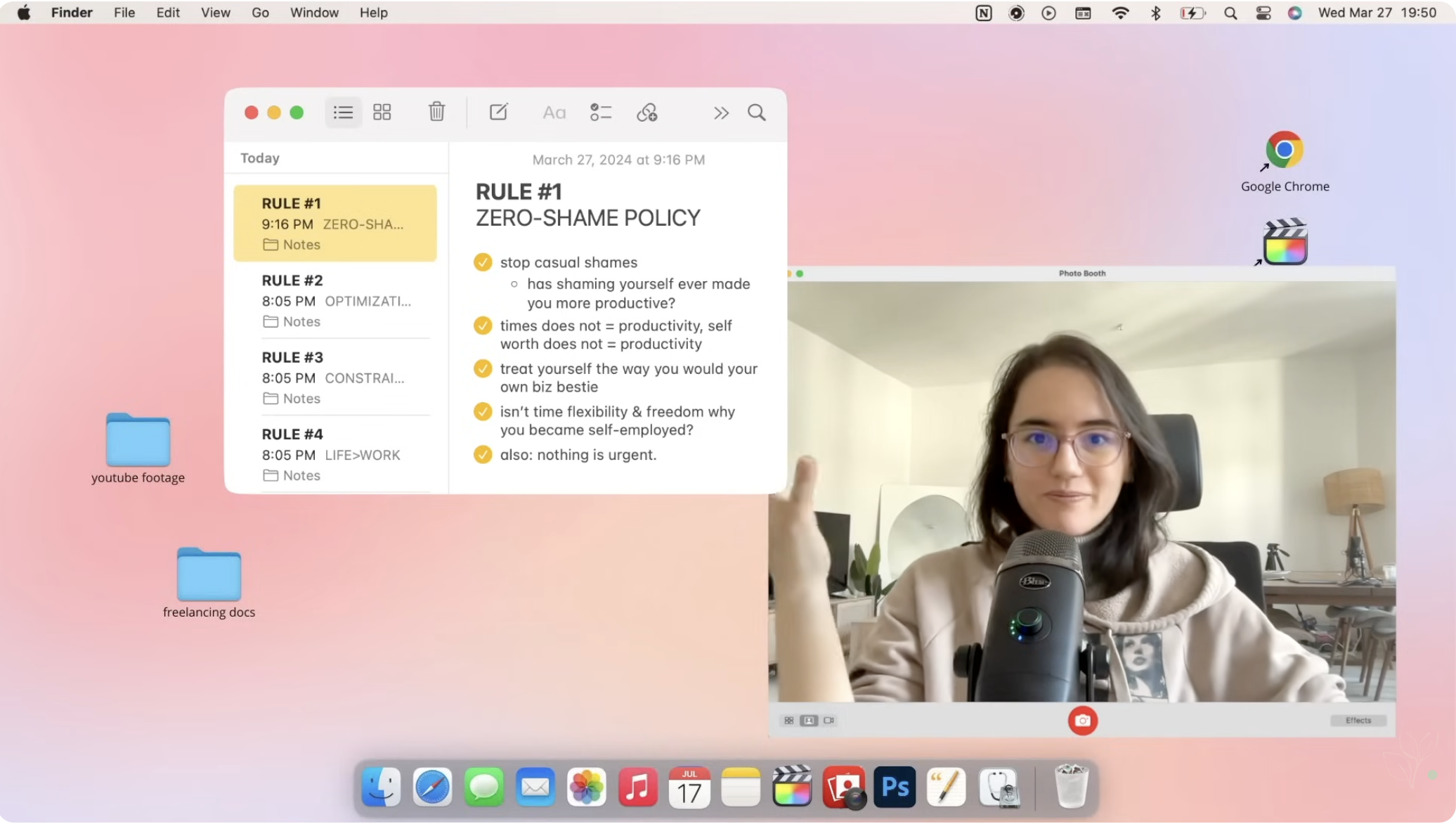This screenshot has height=824, width=1456.
Task: Select the RULE #2 note
Action: pos(335,300)
